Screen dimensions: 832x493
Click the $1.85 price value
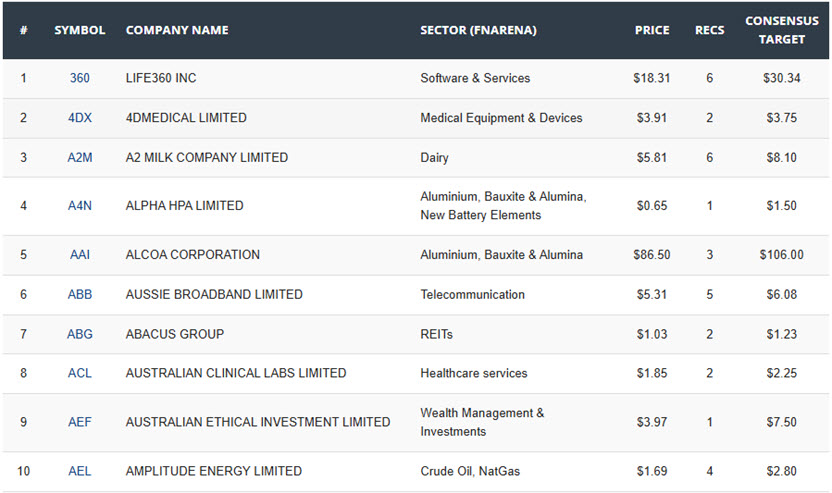[x=652, y=373]
